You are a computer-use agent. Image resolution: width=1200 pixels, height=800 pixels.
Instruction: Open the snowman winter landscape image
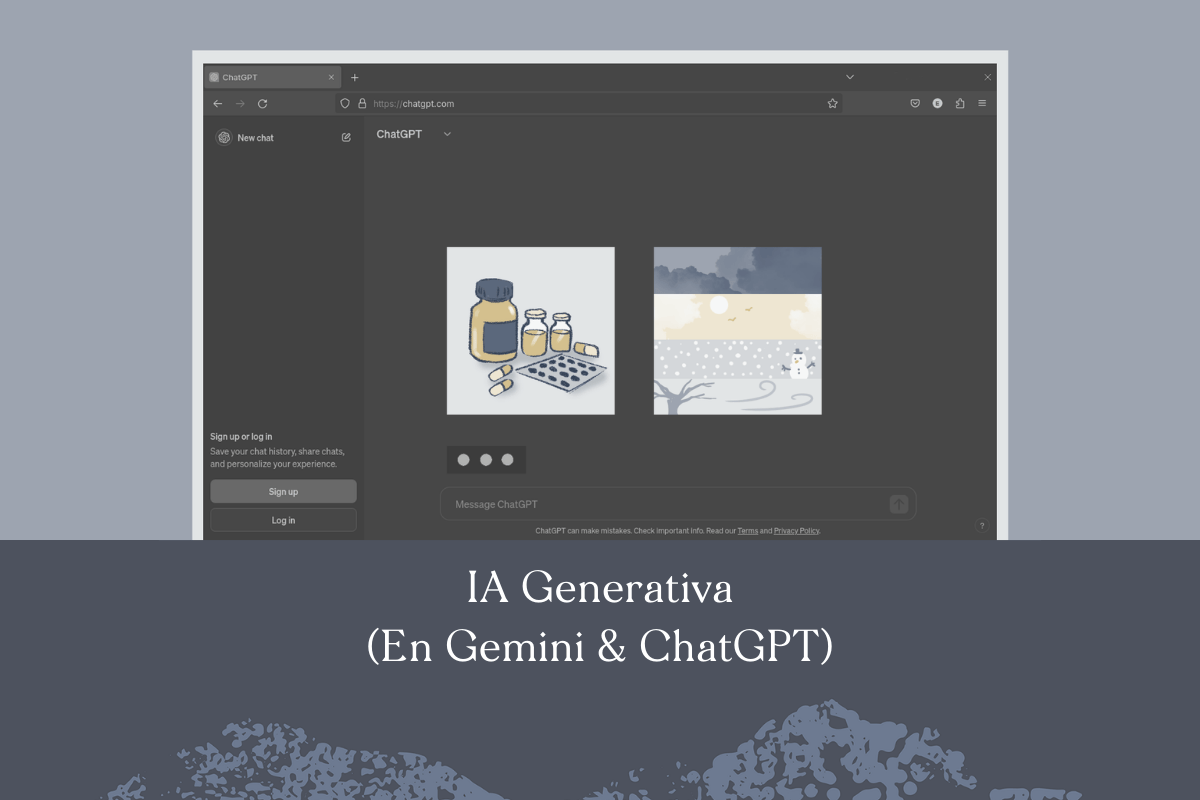738,330
